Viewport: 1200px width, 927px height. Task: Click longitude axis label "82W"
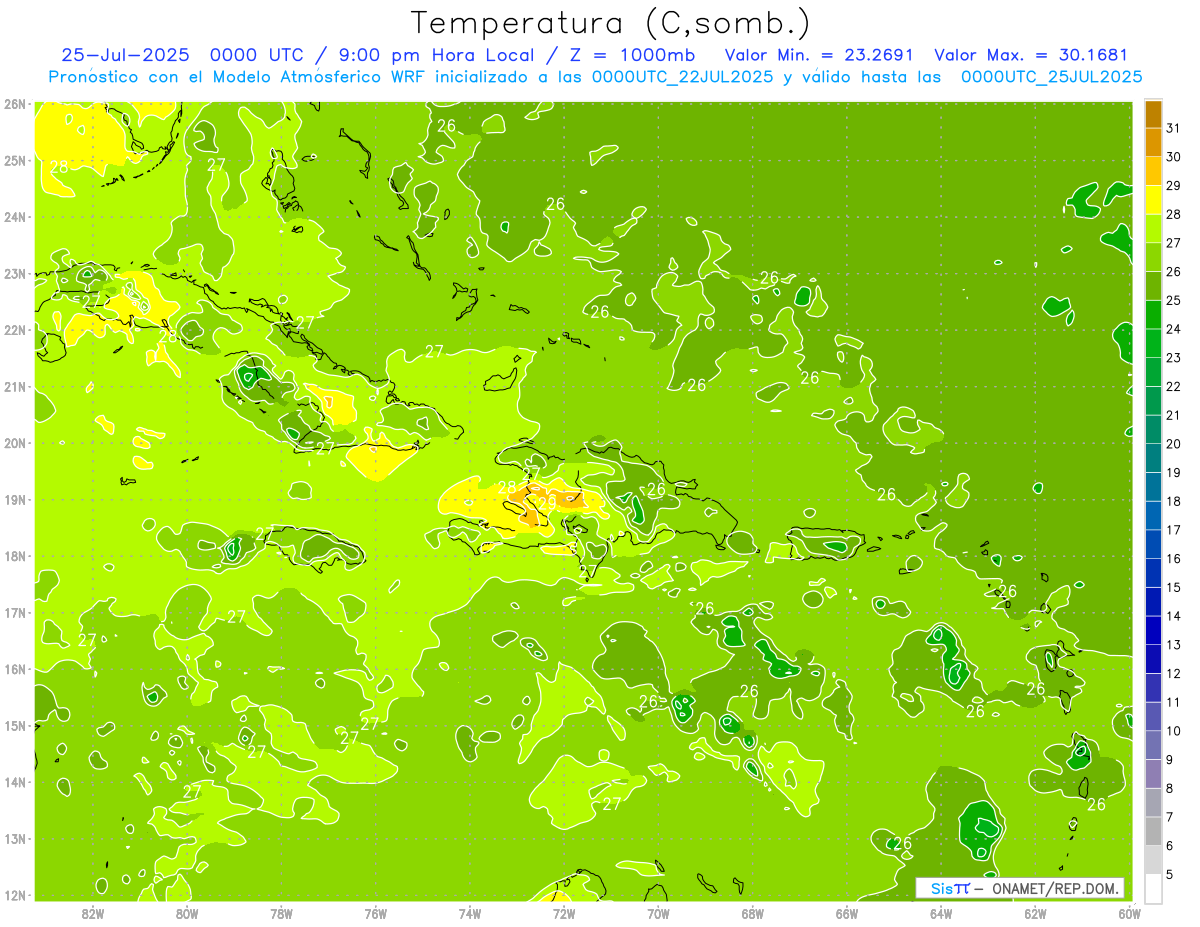(x=93, y=913)
